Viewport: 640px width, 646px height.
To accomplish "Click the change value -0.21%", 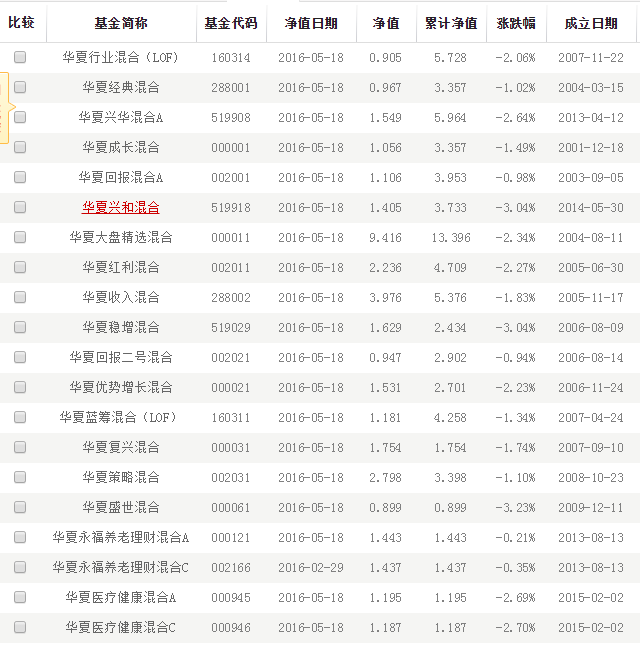I will tap(516, 538).
